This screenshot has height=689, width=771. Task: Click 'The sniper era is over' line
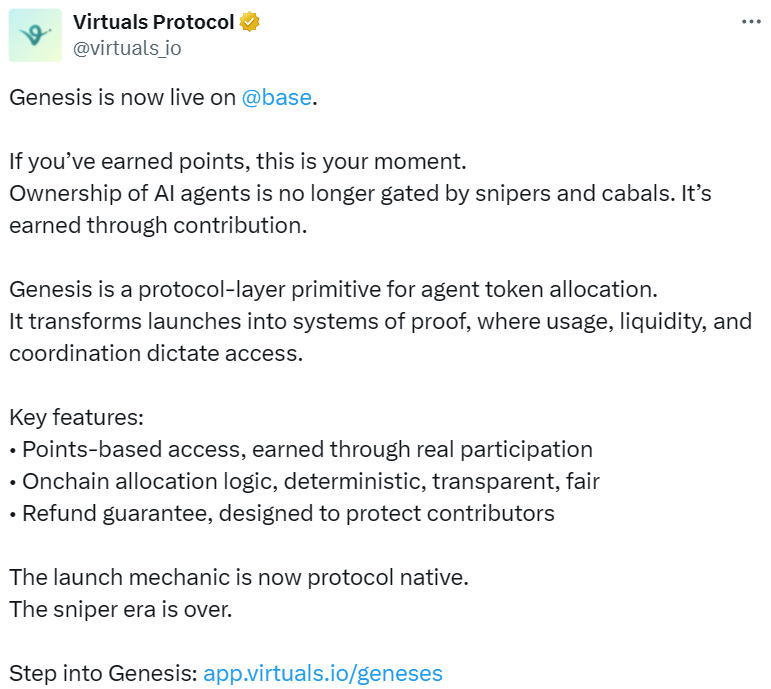coord(121,609)
